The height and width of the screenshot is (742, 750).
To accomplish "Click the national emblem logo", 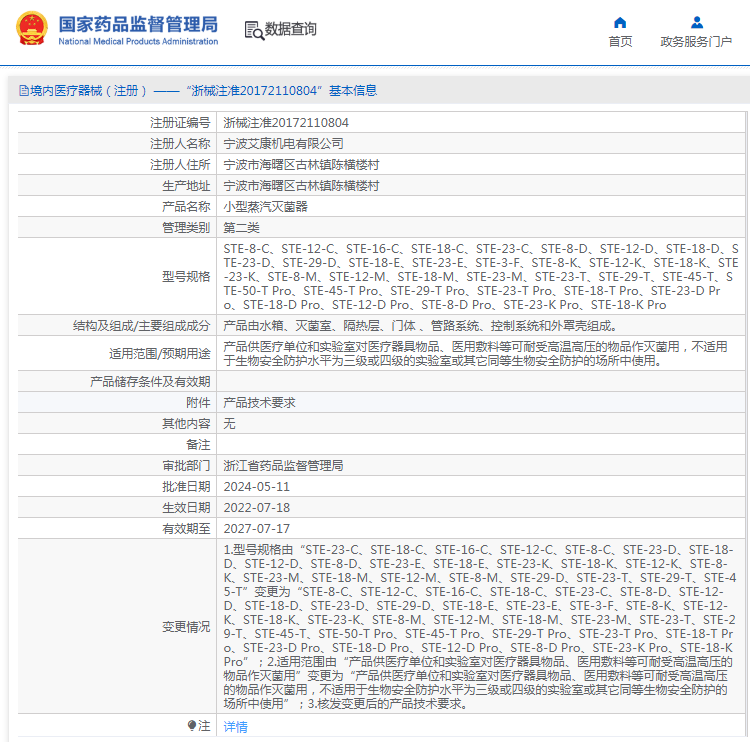I will click(32, 29).
